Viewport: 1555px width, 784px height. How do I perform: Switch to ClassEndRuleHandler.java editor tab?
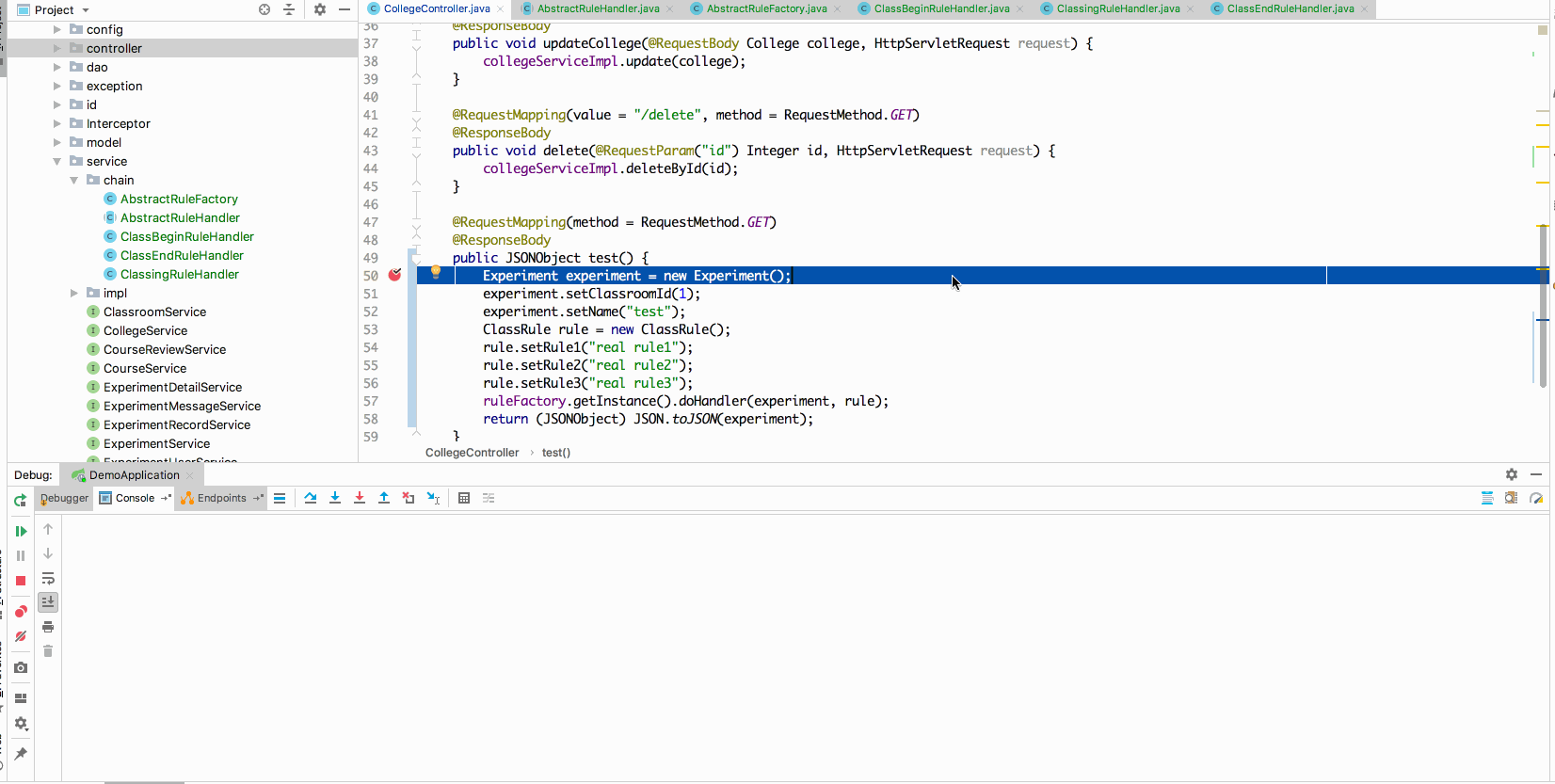pyautogui.click(x=1290, y=8)
